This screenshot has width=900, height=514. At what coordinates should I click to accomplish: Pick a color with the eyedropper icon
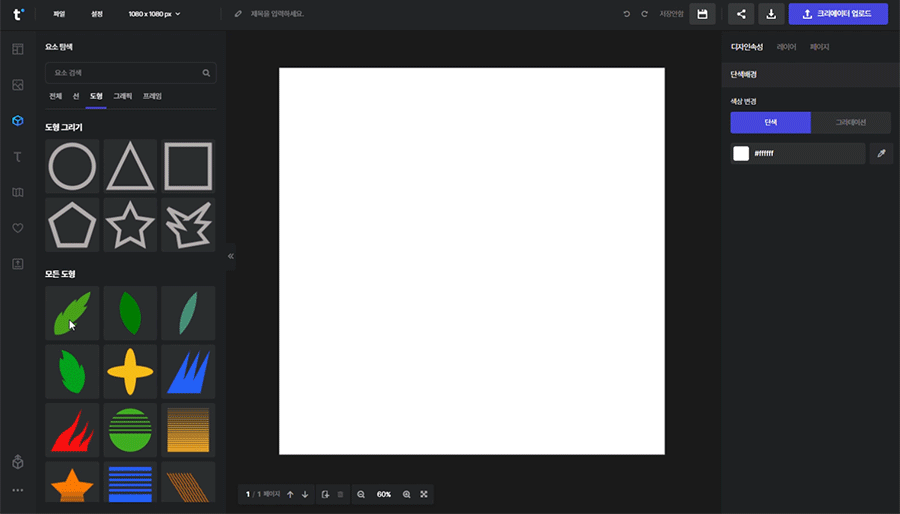tap(881, 153)
